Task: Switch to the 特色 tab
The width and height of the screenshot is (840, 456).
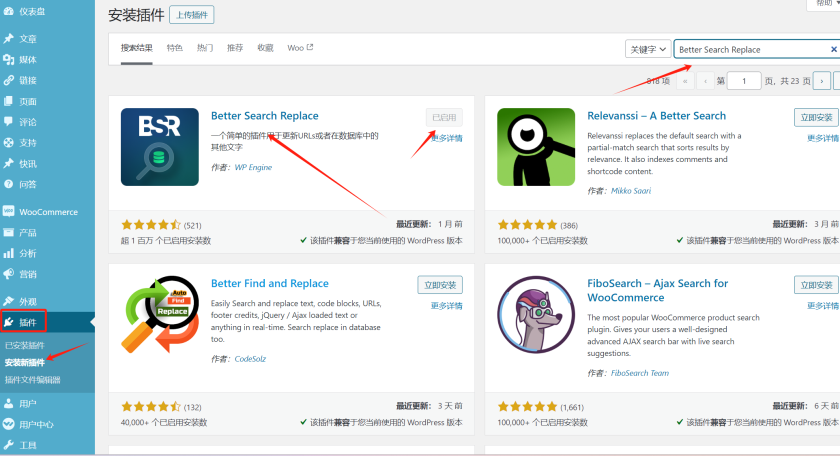Action: click(175, 48)
